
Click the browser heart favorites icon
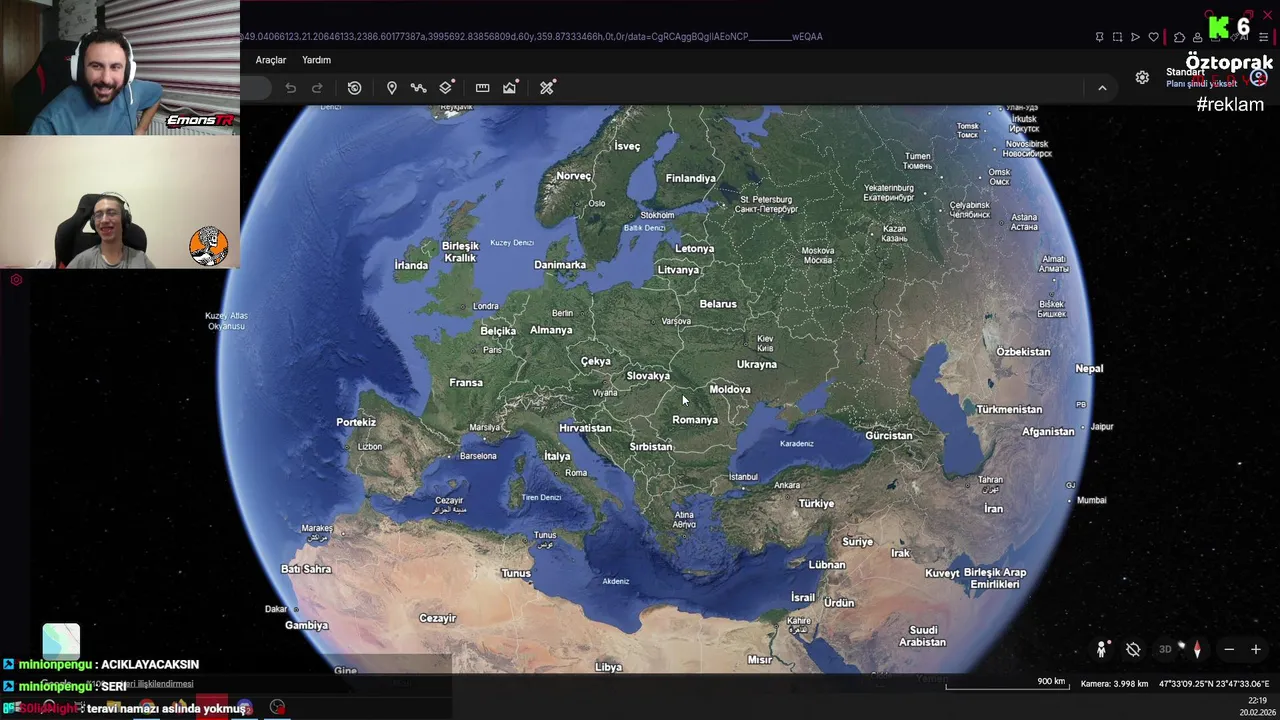[1153, 37]
